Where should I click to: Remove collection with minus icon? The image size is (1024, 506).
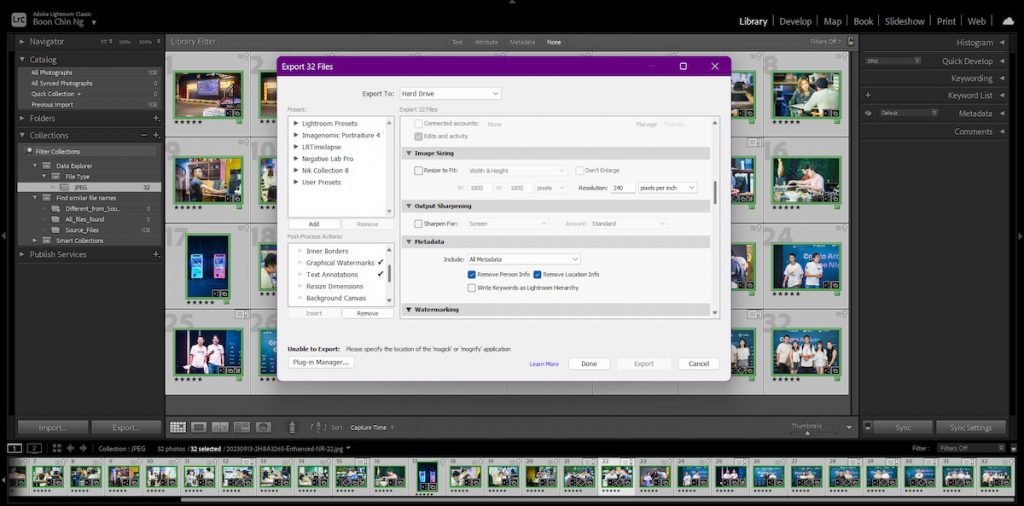[x=144, y=135]
